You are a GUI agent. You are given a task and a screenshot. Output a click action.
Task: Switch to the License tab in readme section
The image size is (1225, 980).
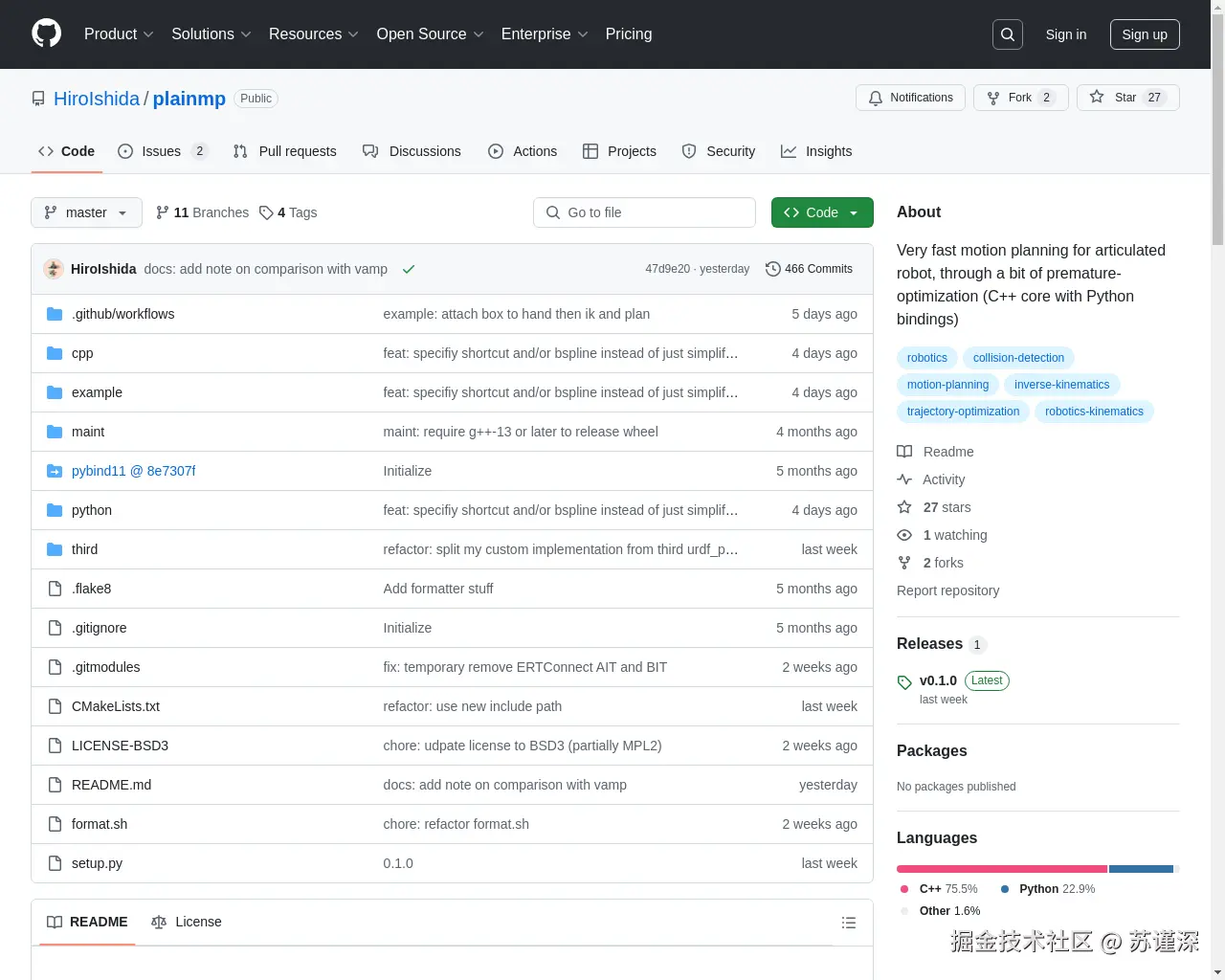pos(187,922)
